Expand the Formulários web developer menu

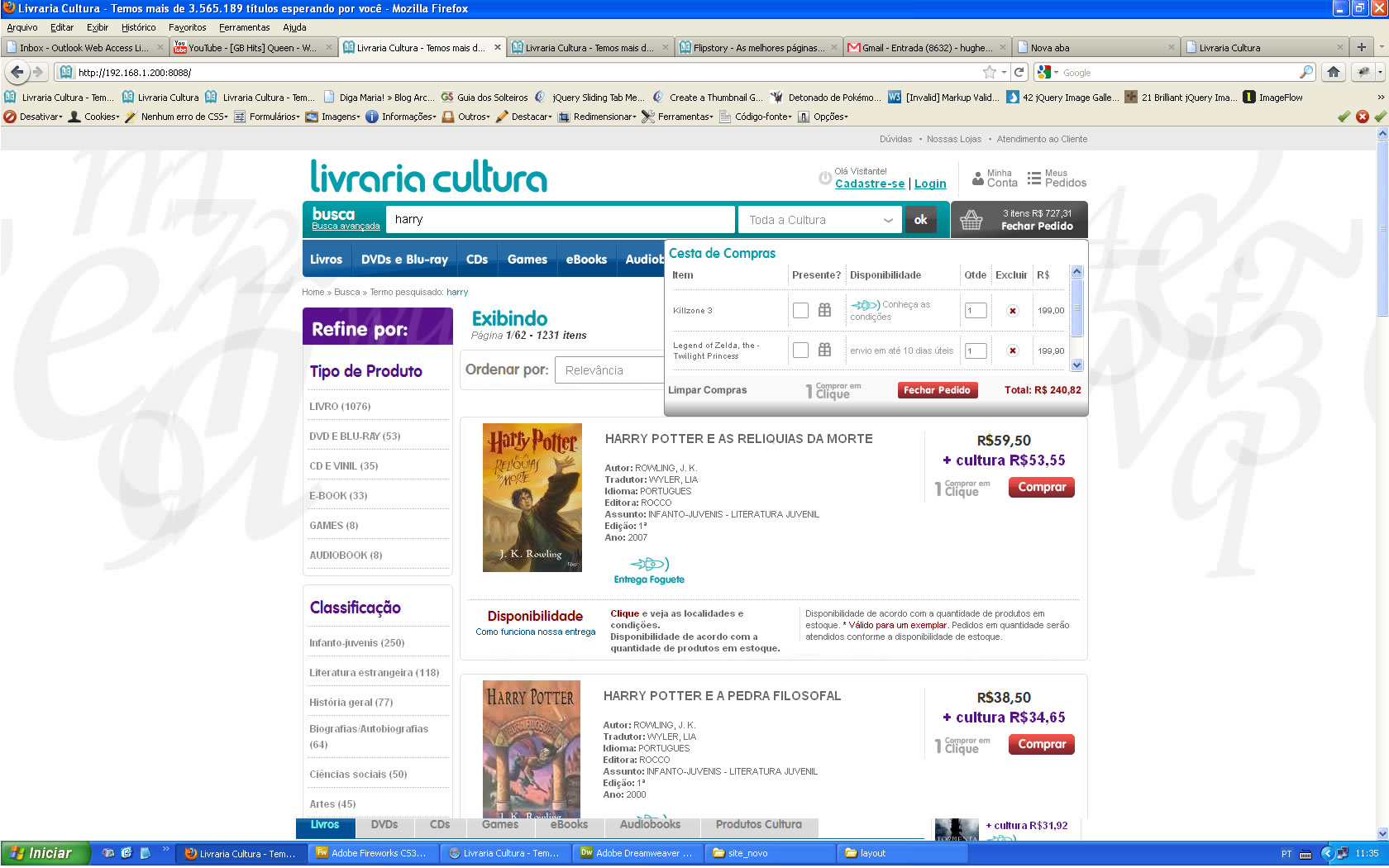pyautogui.click(x=267, y=117)
